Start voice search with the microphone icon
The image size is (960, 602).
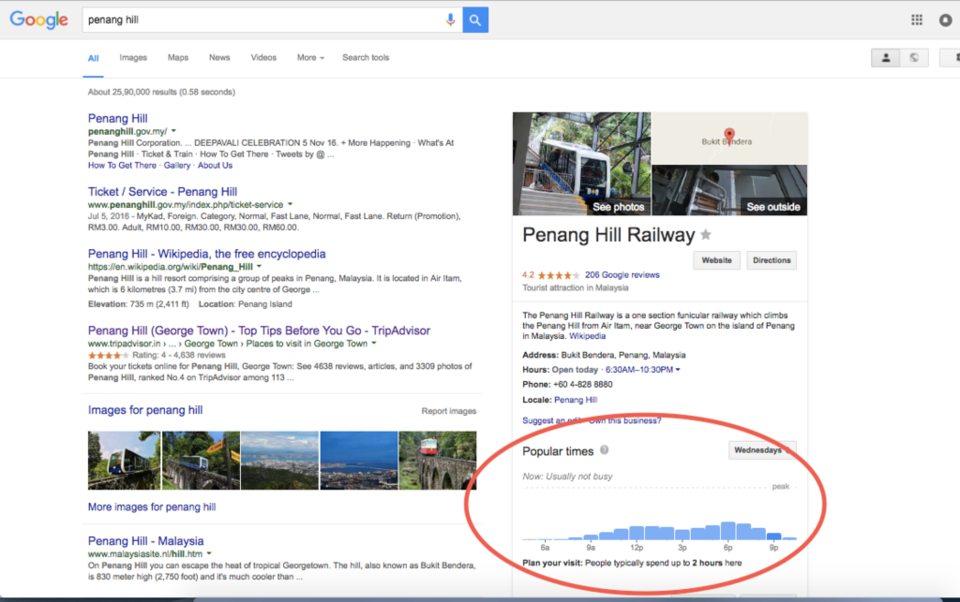click(450, 20)
